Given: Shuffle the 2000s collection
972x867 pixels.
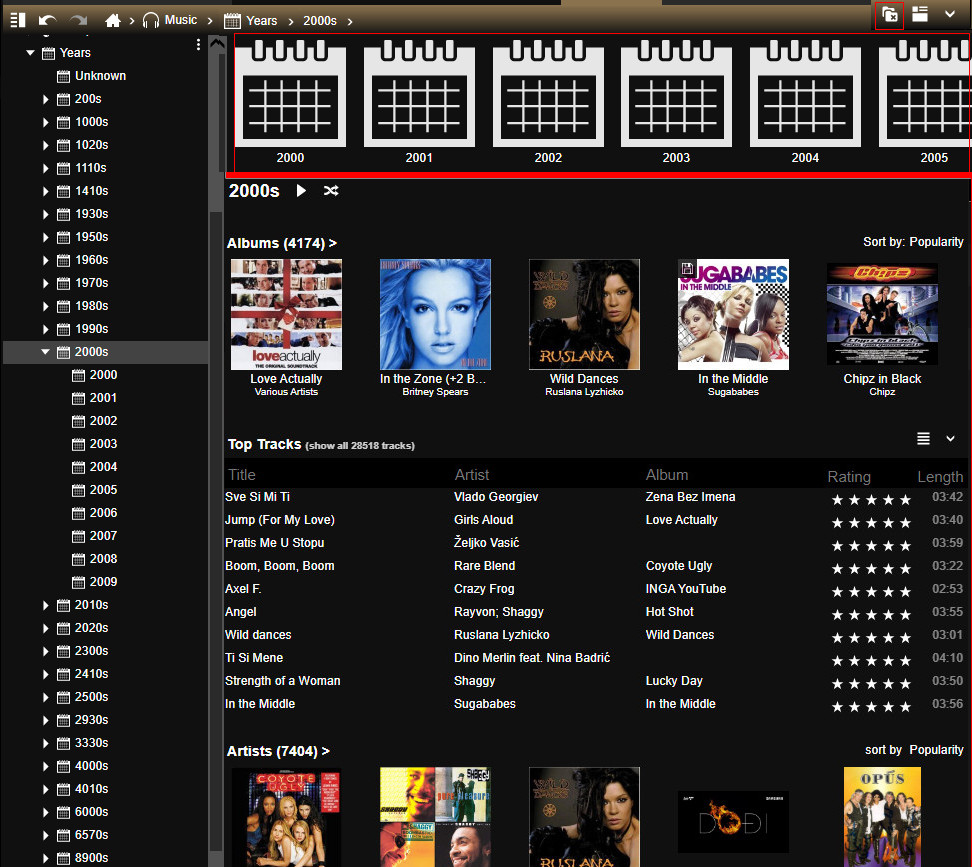Looking at the screenshot, I should coord(331,190).
